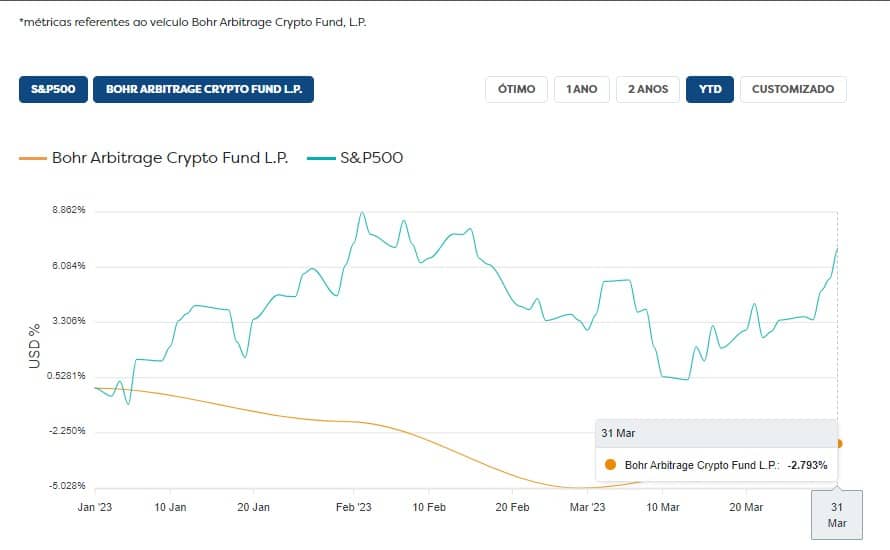Image resolution: width=890 pixels, height=550 pixels.
Task: Click the 10 Feb x-axis label
Action: (429, 507)
